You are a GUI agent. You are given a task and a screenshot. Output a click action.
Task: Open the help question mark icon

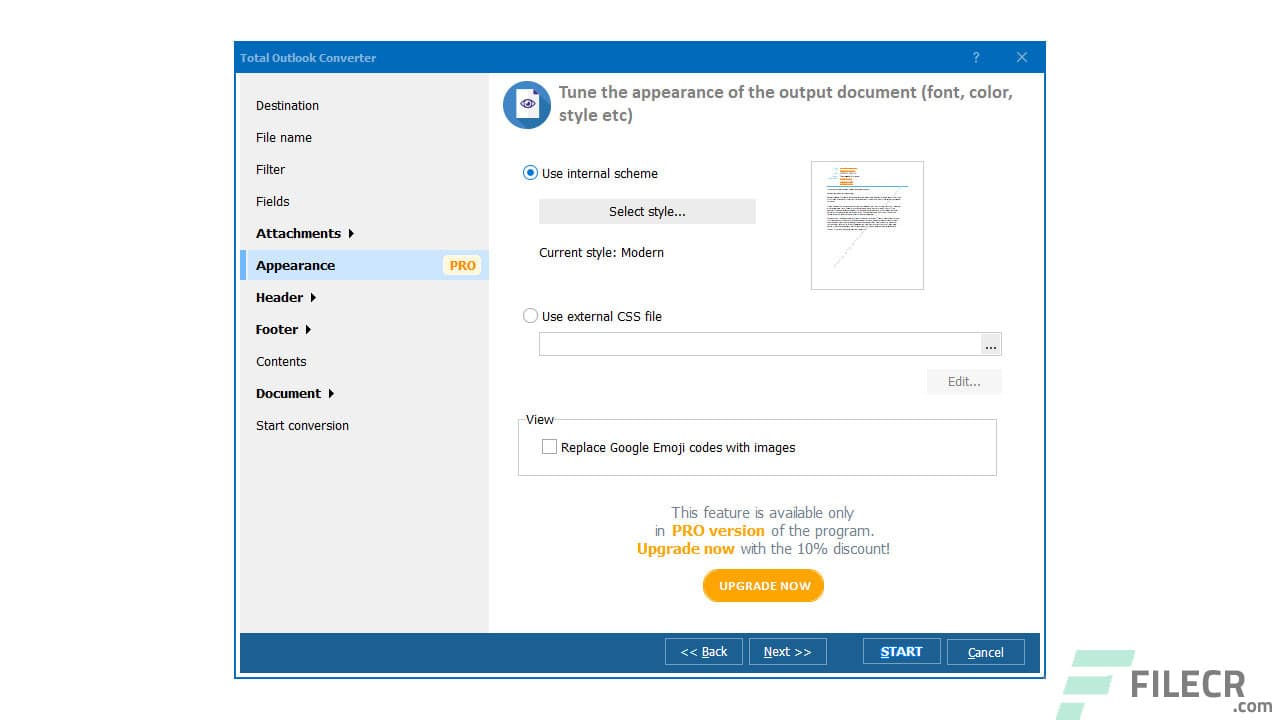click(976, 57)
